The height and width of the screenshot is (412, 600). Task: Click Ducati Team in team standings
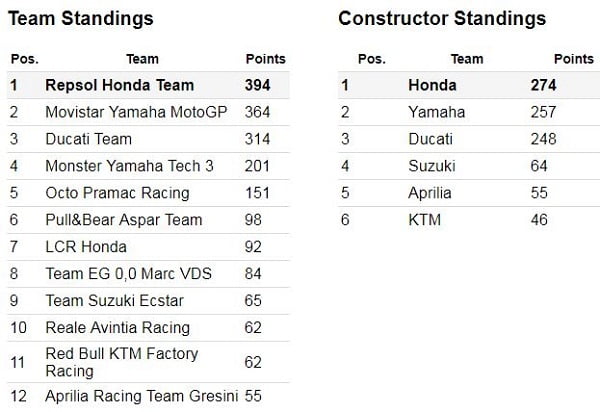point(88,139)
